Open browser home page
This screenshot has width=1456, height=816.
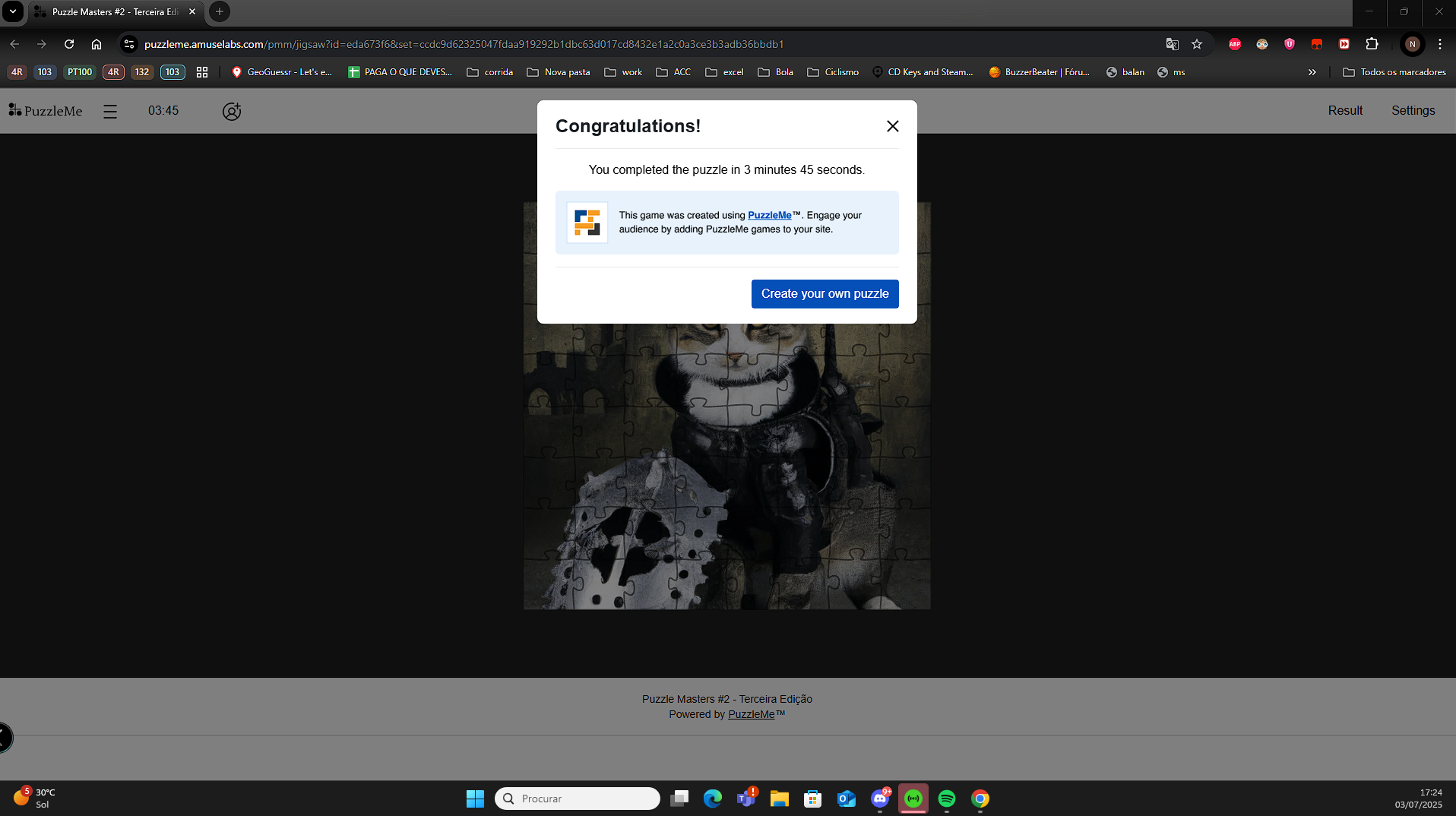click(97, 44)
